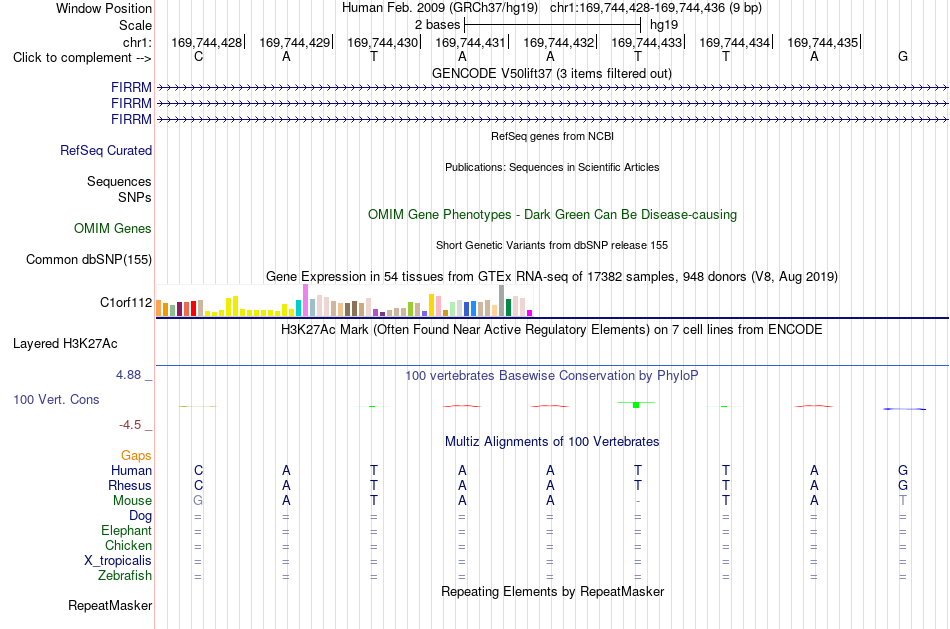Click 'RefSeq genes from NCBI' track title

click(x=552, y=136)
